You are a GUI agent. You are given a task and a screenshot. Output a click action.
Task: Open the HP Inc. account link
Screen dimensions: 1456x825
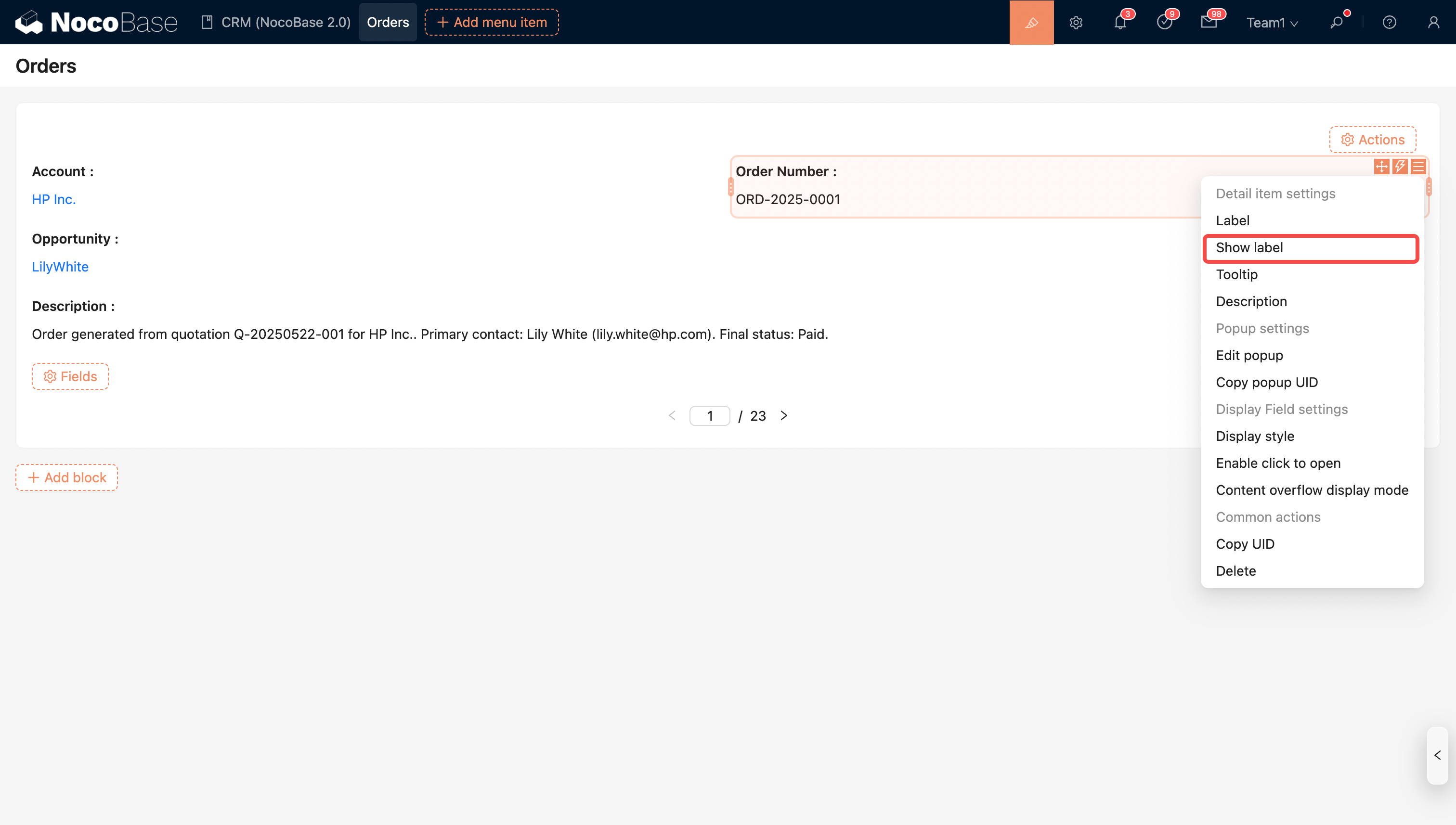(x=54, y=199)
